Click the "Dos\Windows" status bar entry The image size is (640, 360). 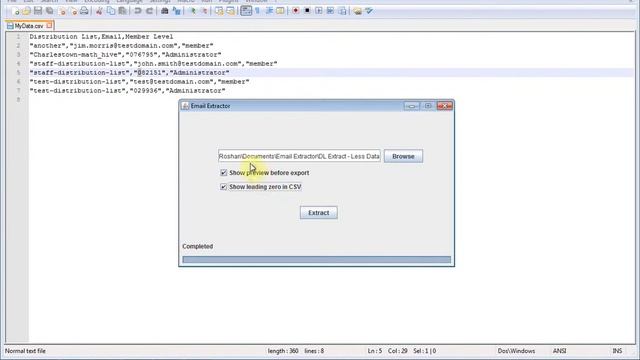(516, 351)
